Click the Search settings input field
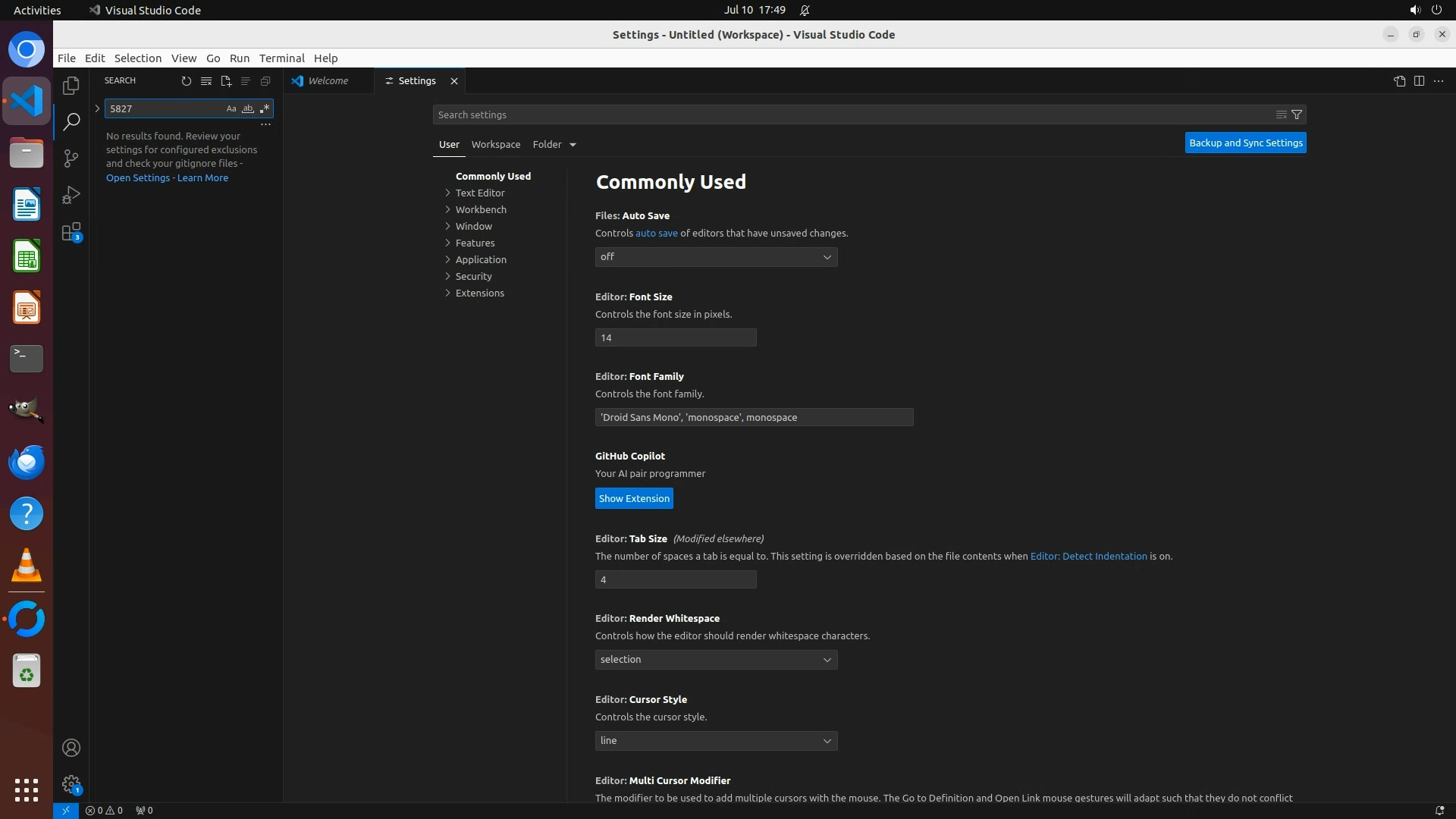The height and width of the screenshot is (819, 1456). click(x=849, y=115)
